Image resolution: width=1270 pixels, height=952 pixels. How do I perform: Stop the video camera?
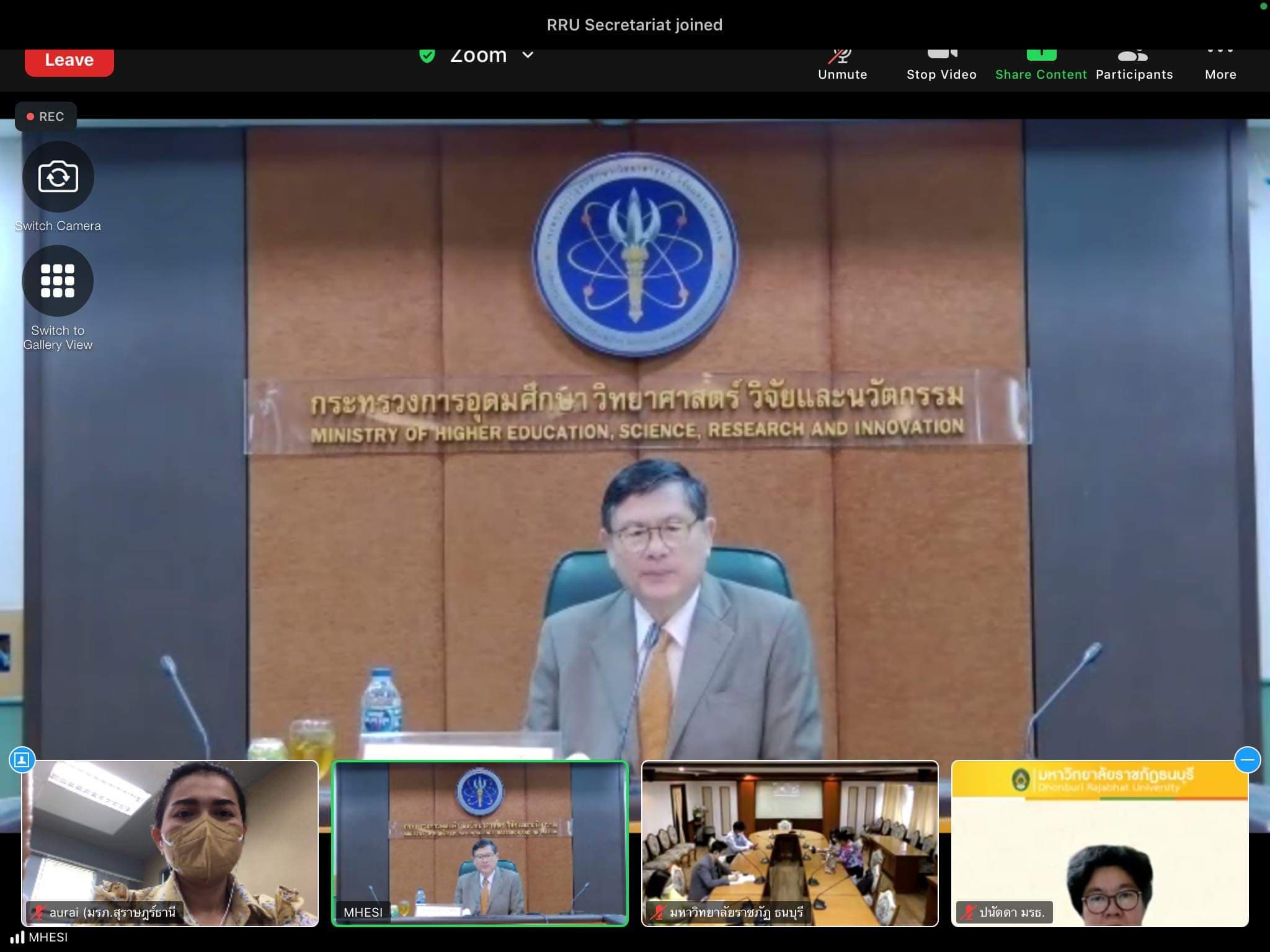[x=941, y=64]
